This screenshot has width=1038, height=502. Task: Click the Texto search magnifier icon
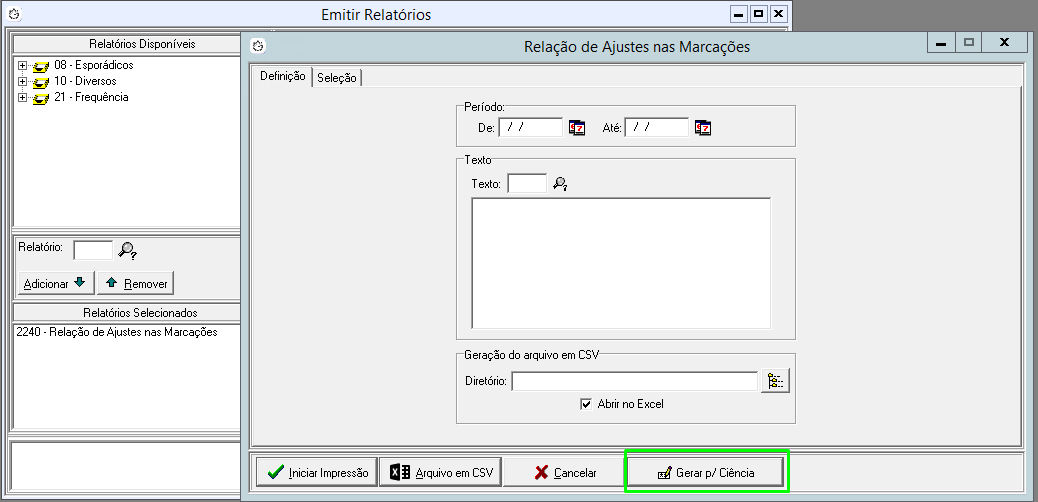click(561, 184)
